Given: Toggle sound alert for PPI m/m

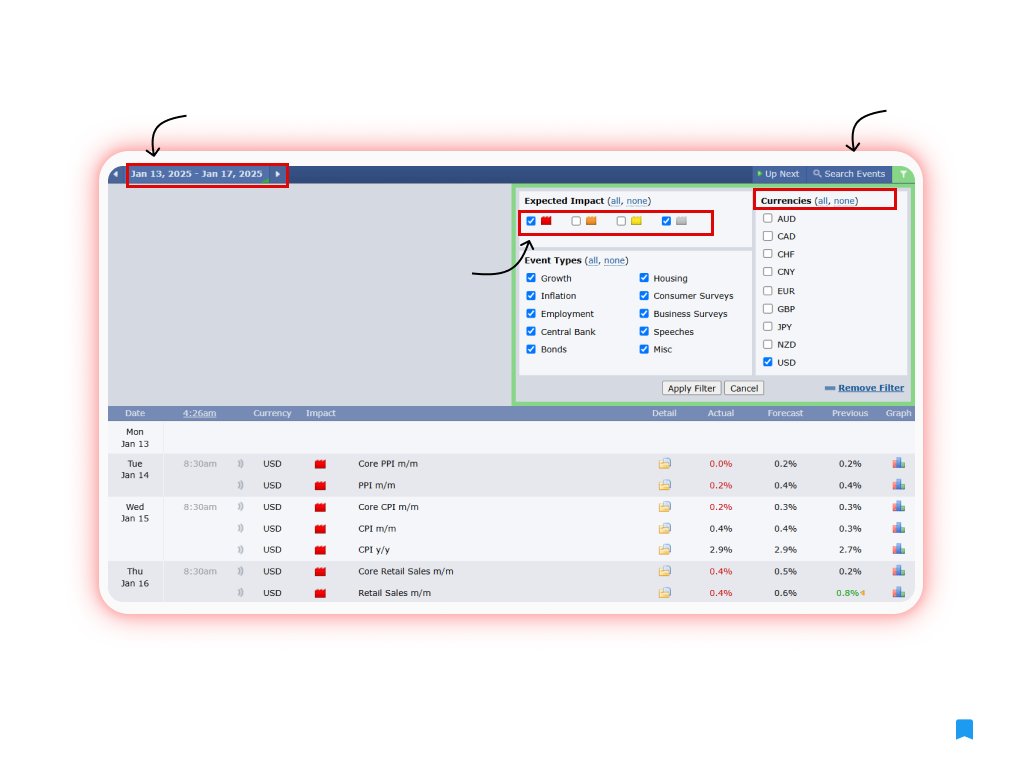Looking at the screenshot, I should click(x=240, y=485).
